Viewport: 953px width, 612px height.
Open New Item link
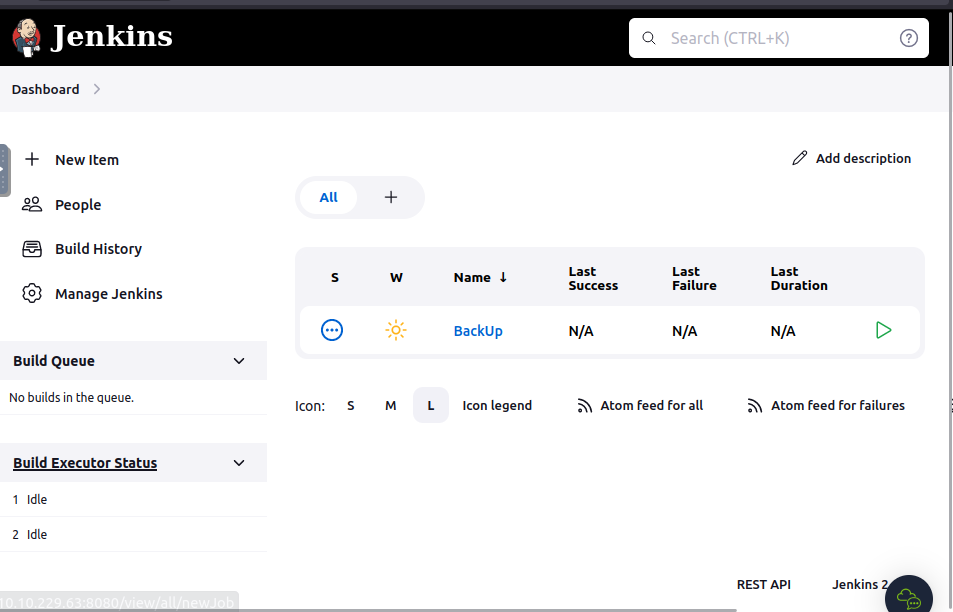(x=87, y=160)
